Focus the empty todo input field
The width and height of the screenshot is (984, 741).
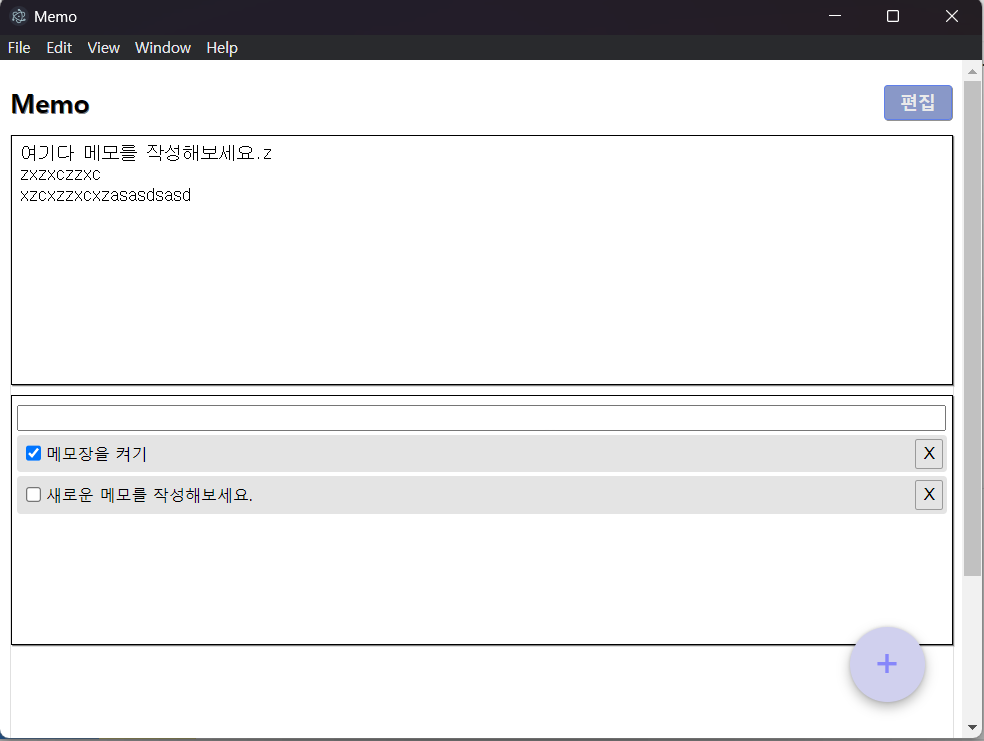[x=481, y=418]
